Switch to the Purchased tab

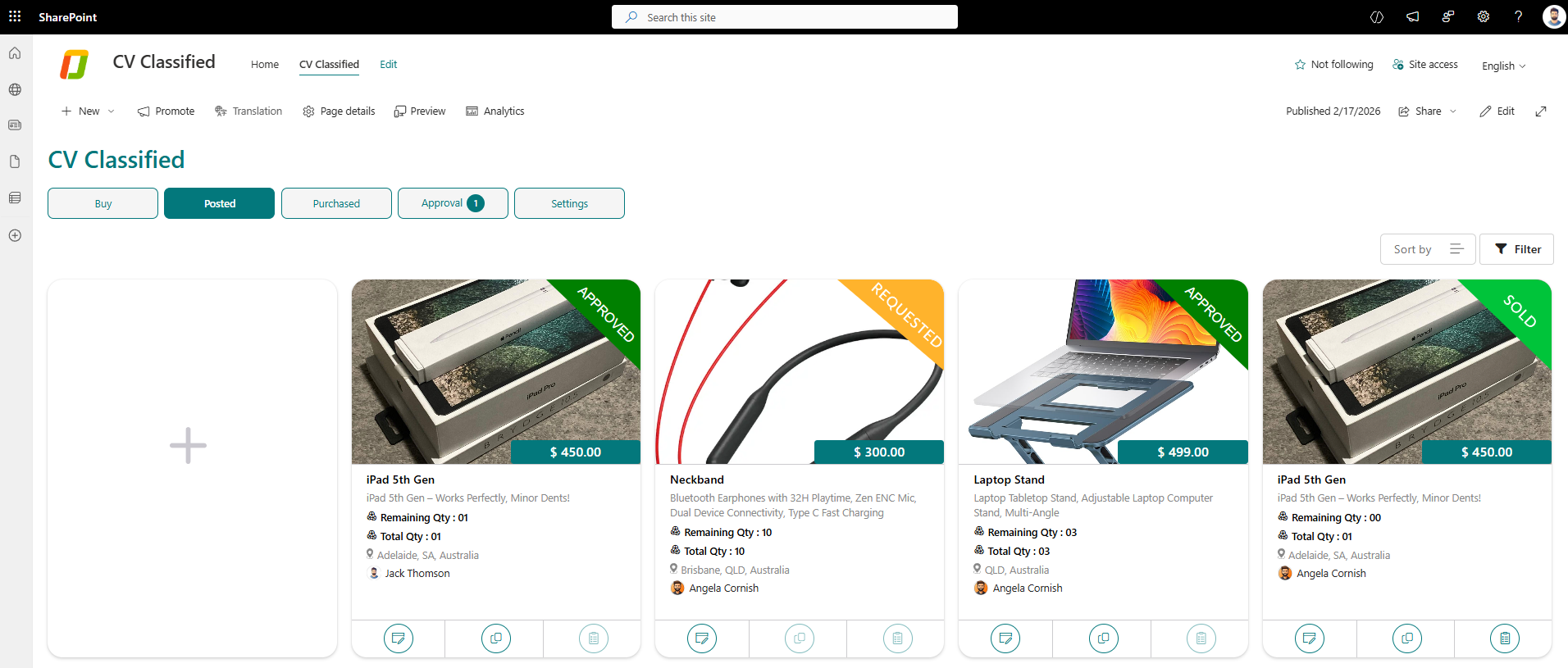pyautogui.click(x=336, y=203)
